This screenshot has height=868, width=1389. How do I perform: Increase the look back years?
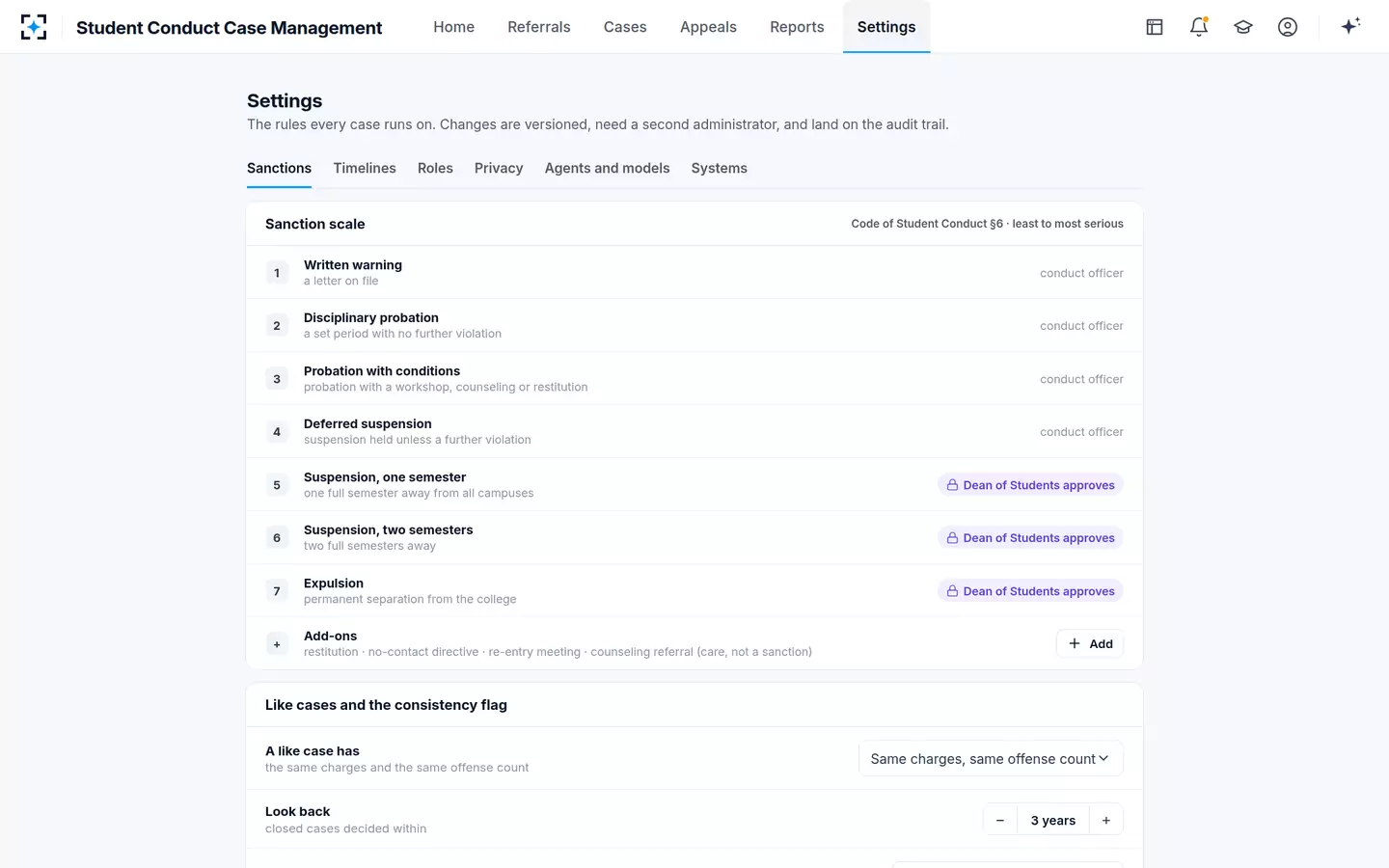click(x=1106, y=821)
